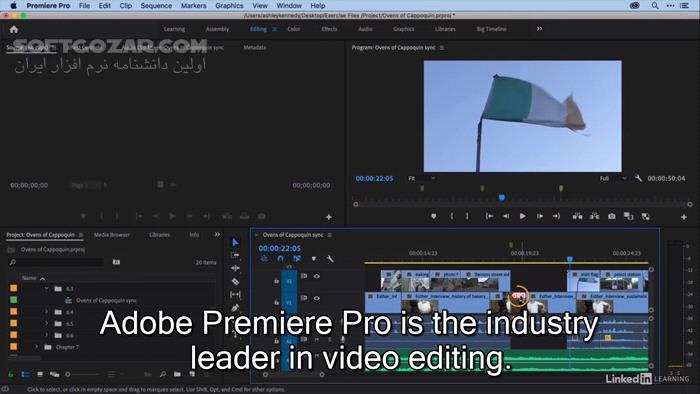The image size is (700, 394).
Task: Switch to Media Browser panel tab
Action: tap(112, 235)
